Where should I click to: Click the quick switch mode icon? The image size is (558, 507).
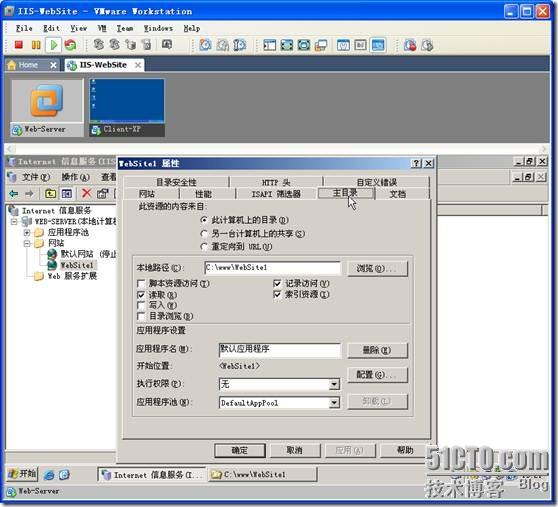pos(304,45)
